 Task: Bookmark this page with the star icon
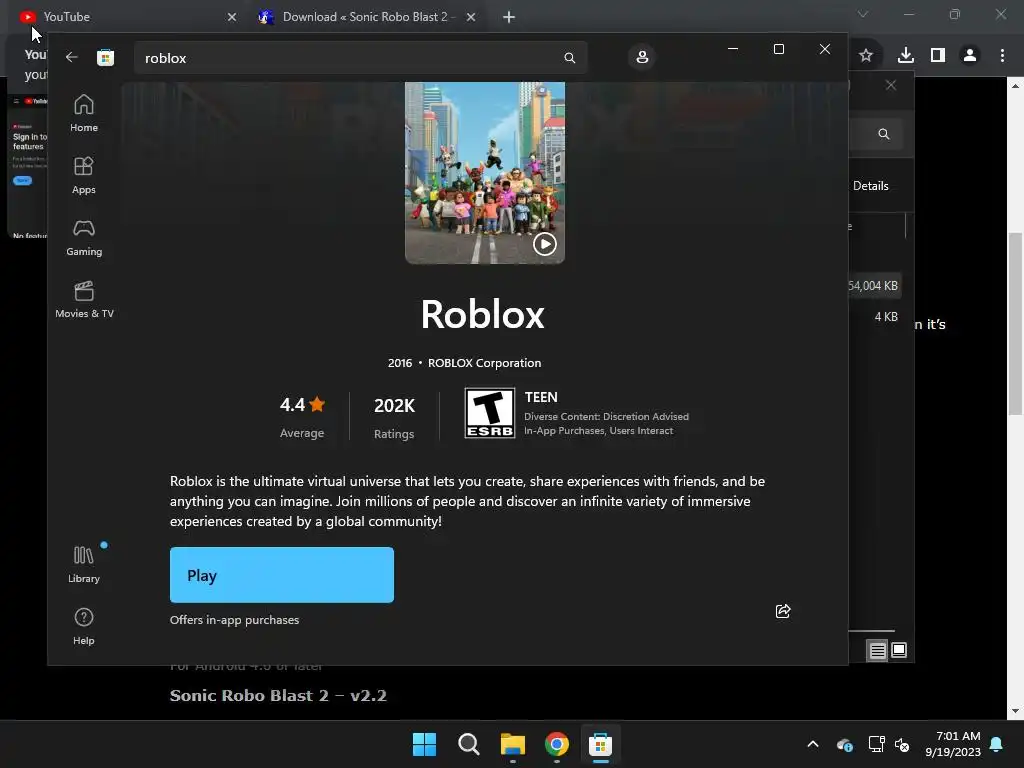pyautogui.click(x=866, y=56)
